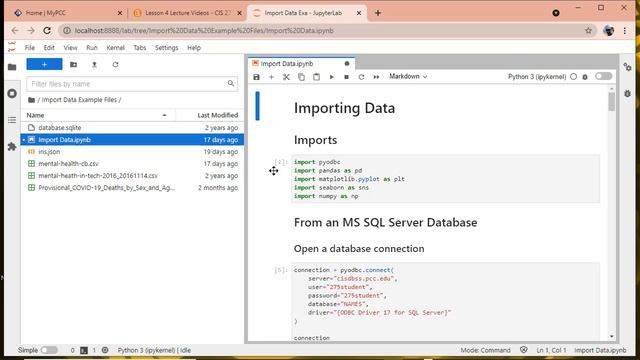Click the New Launcher plus button
Image resolution: width=640 pixels, height=360 pixels.
pyautogui.click(x=44, y=64)
